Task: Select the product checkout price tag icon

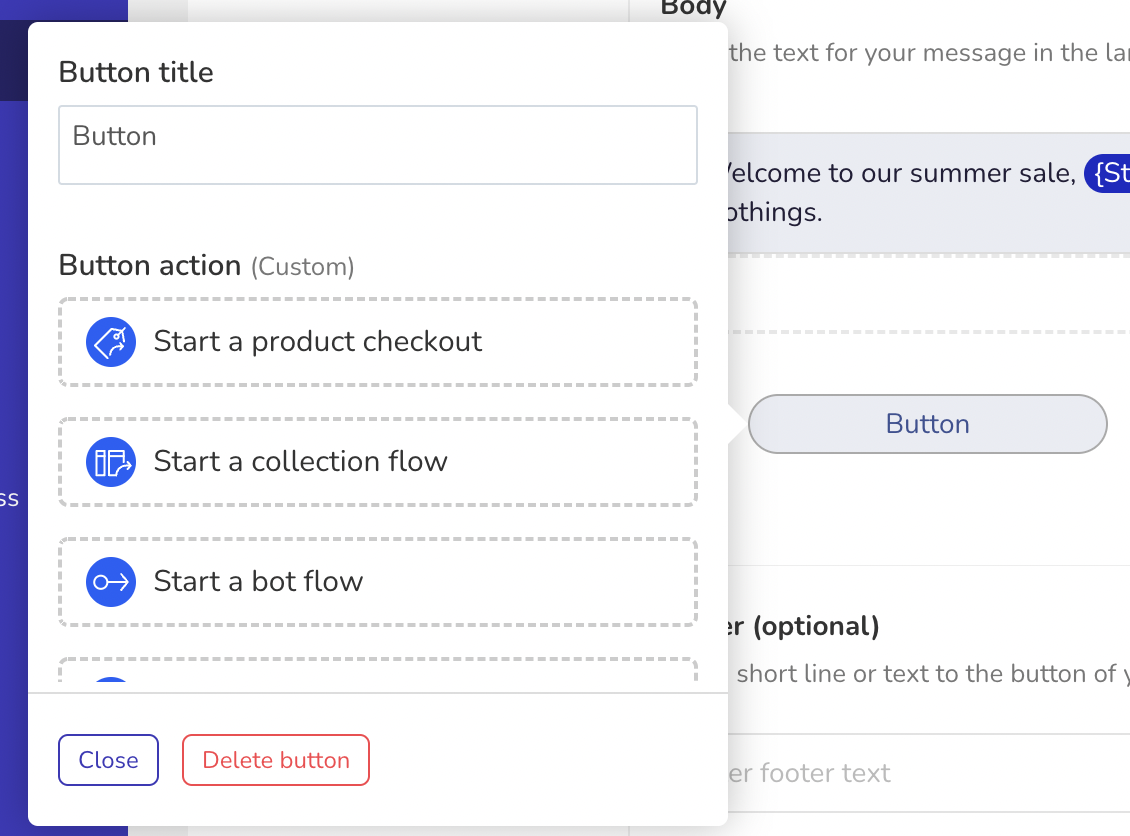Action: (x=111, y=342)
